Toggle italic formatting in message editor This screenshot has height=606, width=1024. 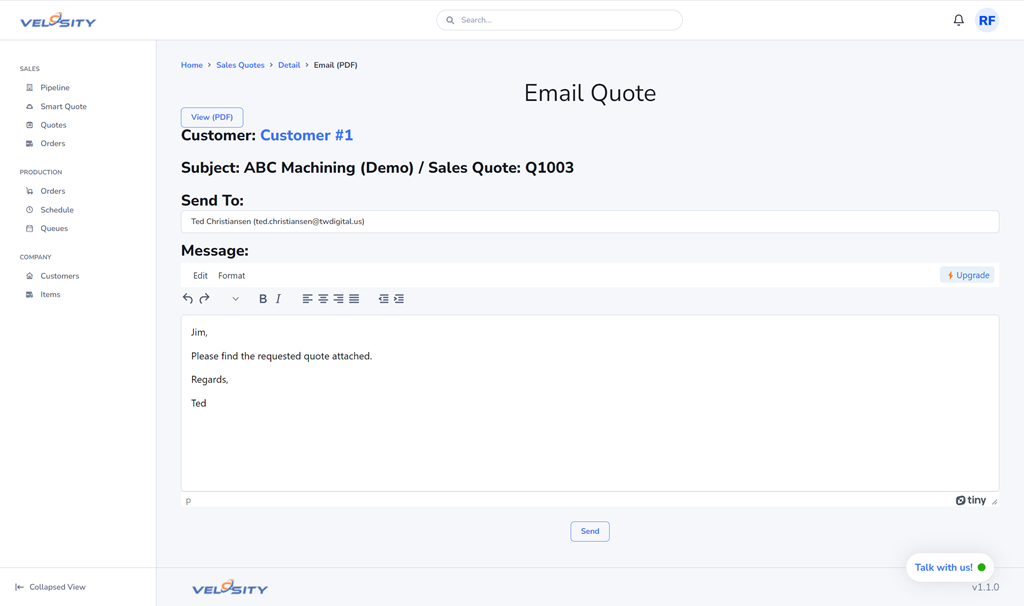point(278,299)
